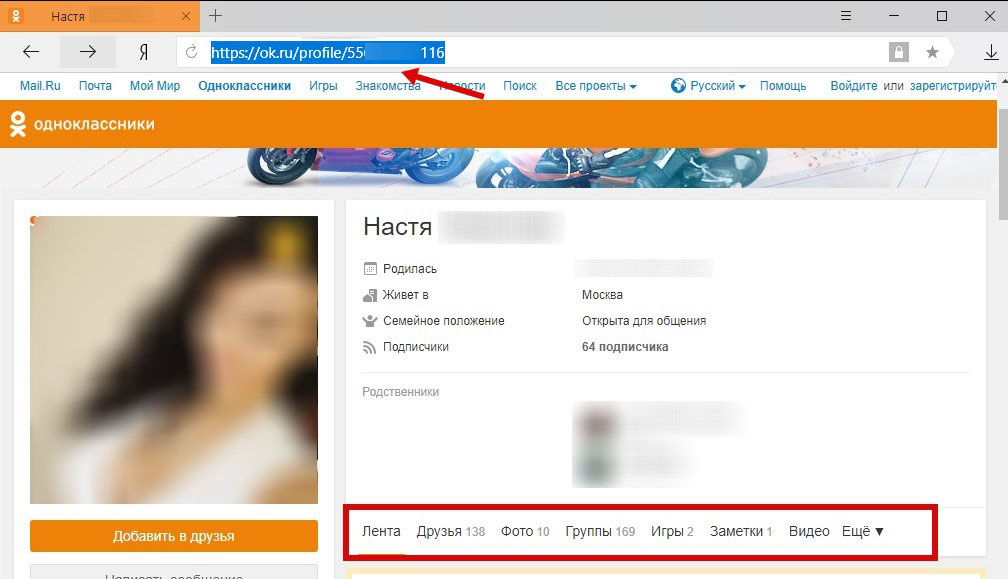
Task: Open the Yandex home button
Action: (x=144, y=53)
